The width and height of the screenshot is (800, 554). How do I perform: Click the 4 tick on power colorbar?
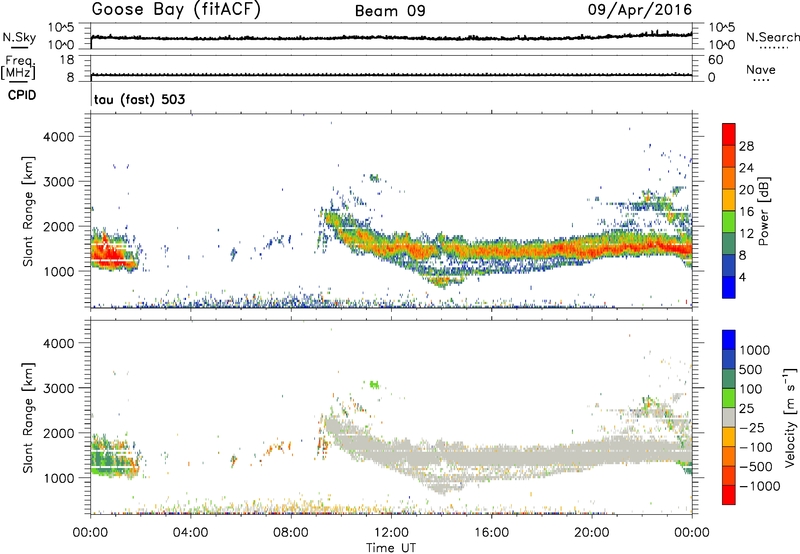click(x=742, y=278)
